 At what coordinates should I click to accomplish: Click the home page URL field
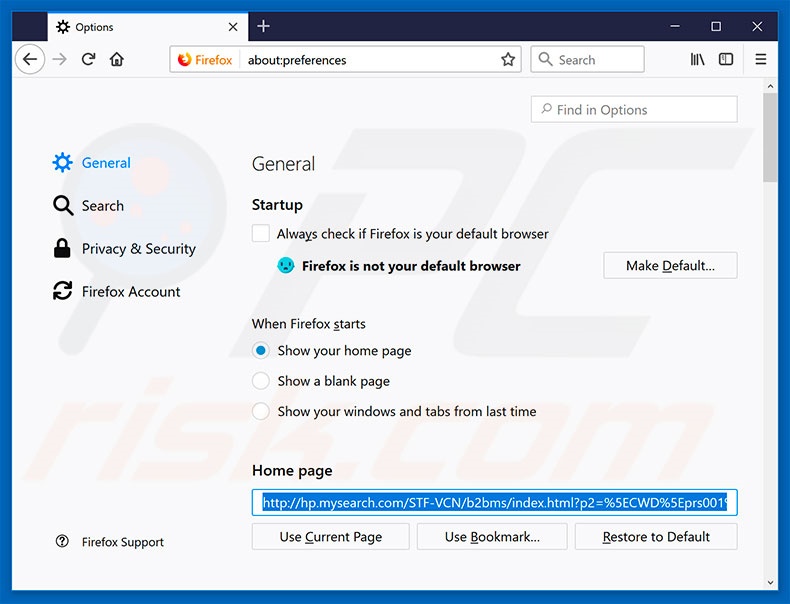pyautogui.click(x=494, y=503)
